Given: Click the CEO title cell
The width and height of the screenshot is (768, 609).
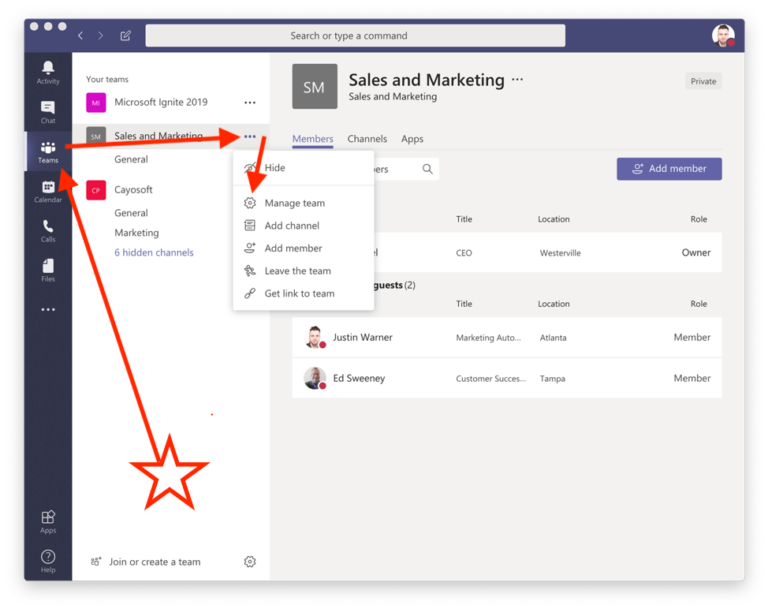Looking at the screenshot, I should coord(464,253).
